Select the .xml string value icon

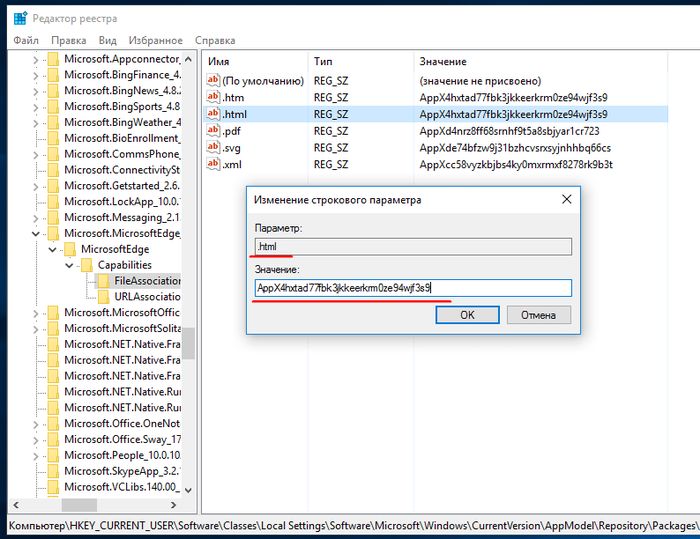(x=212, y=164)
